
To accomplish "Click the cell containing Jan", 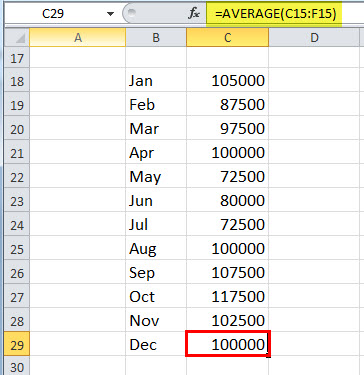I will pyautogui.click(x=156, y=80).
